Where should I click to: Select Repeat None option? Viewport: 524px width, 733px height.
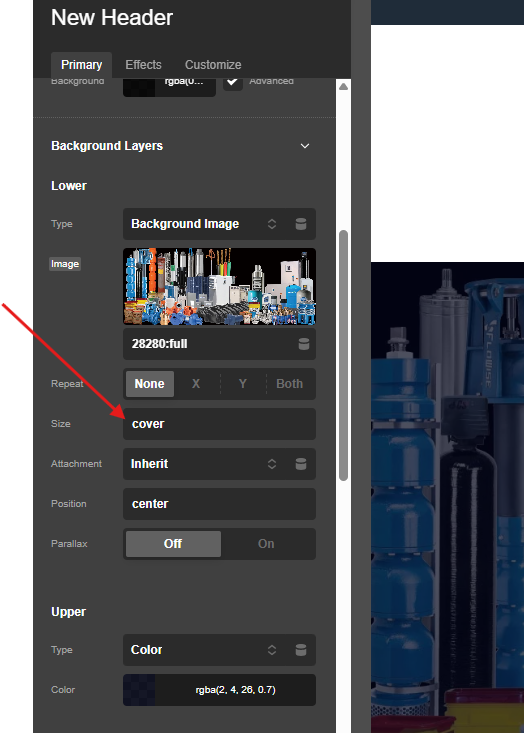pos(150,384)
